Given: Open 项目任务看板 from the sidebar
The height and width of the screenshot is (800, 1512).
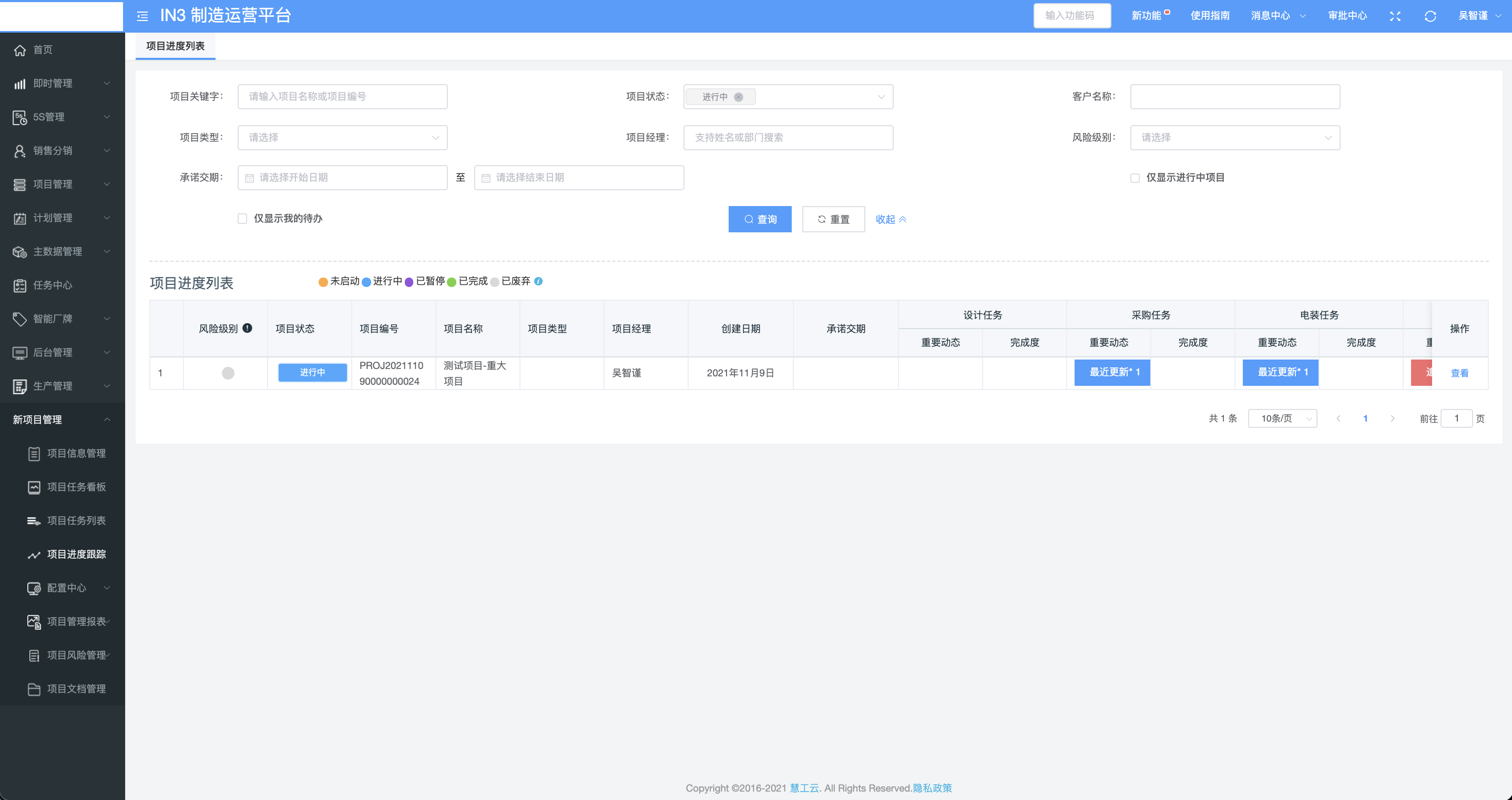Looking at the screenshot, I should tap(76, 487).
